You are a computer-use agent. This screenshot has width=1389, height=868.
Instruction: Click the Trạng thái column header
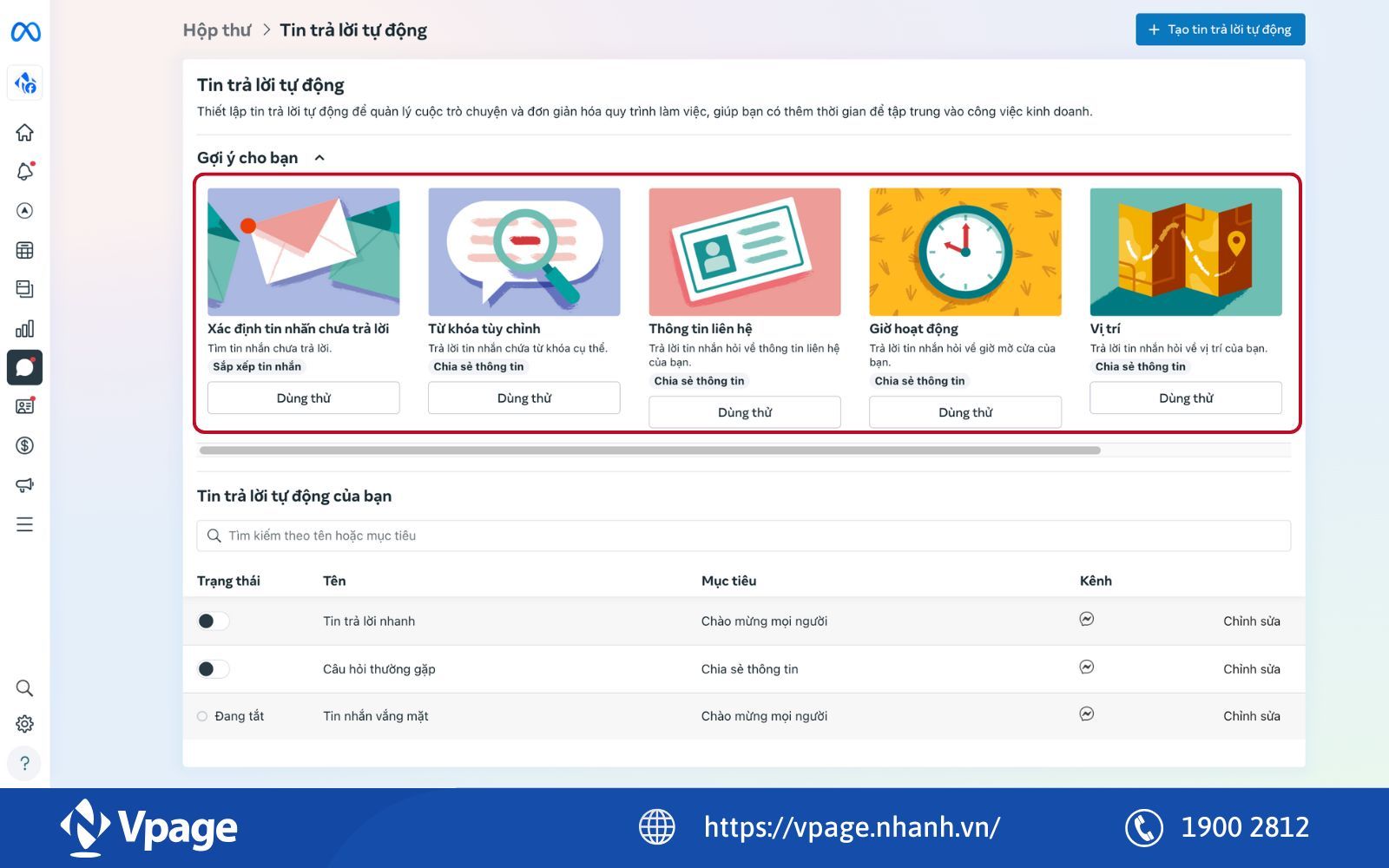tap(228, 581)
